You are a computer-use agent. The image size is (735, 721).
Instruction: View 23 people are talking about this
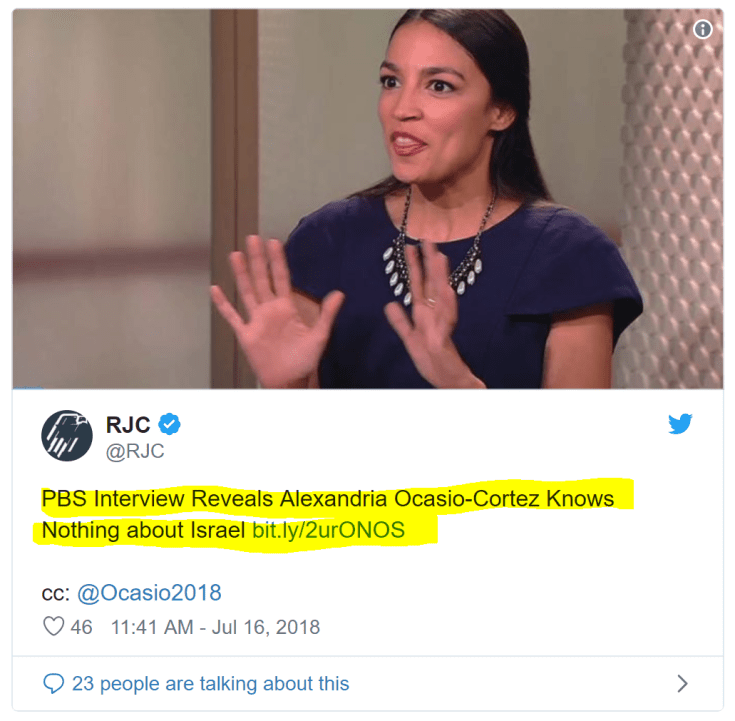(x=210, y=683)
